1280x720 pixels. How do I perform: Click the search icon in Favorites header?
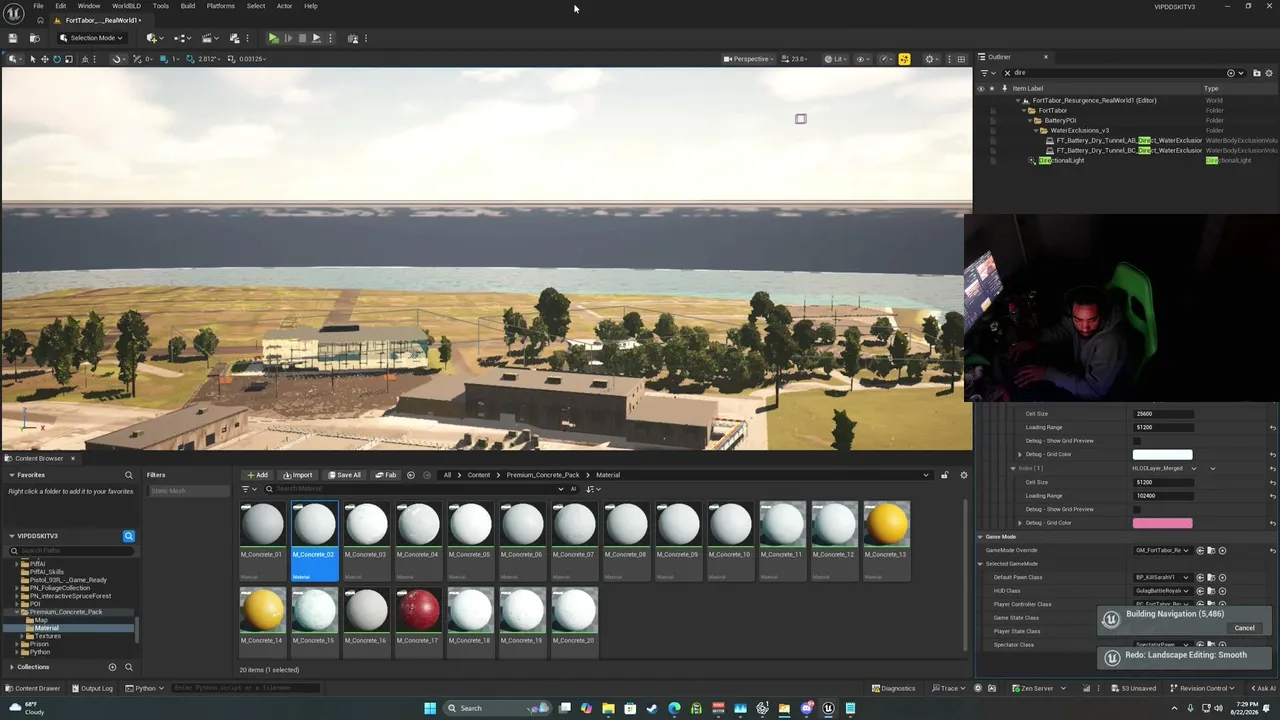pos(128,475)
